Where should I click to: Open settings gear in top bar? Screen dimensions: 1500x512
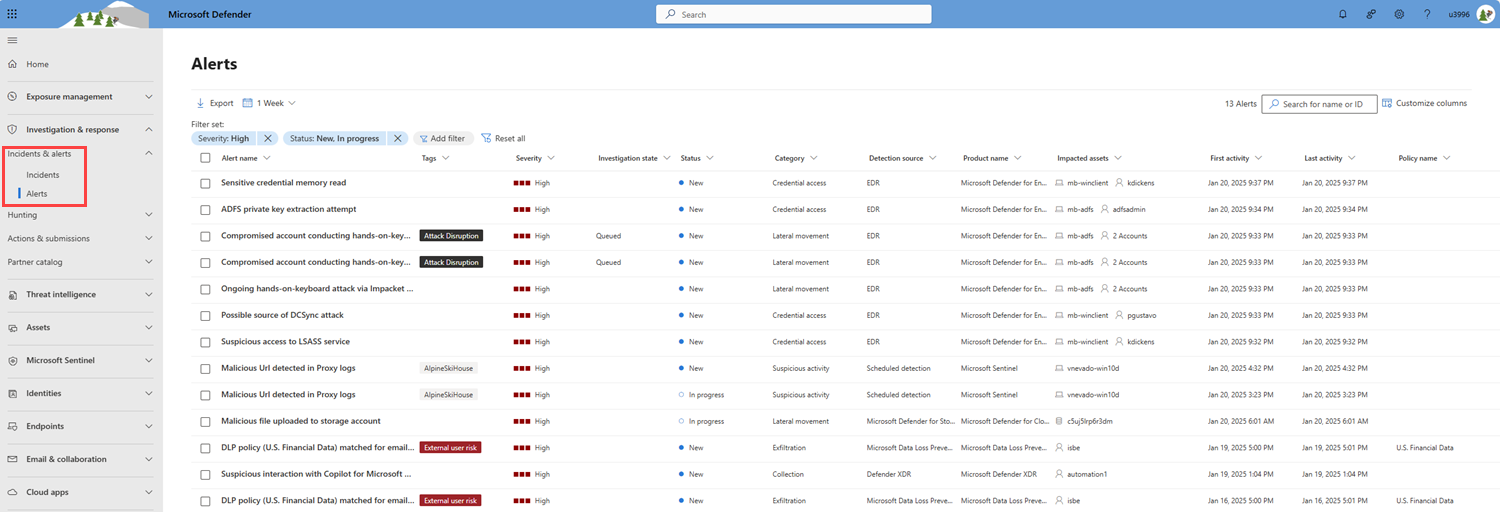click(x=1399, y=14)
